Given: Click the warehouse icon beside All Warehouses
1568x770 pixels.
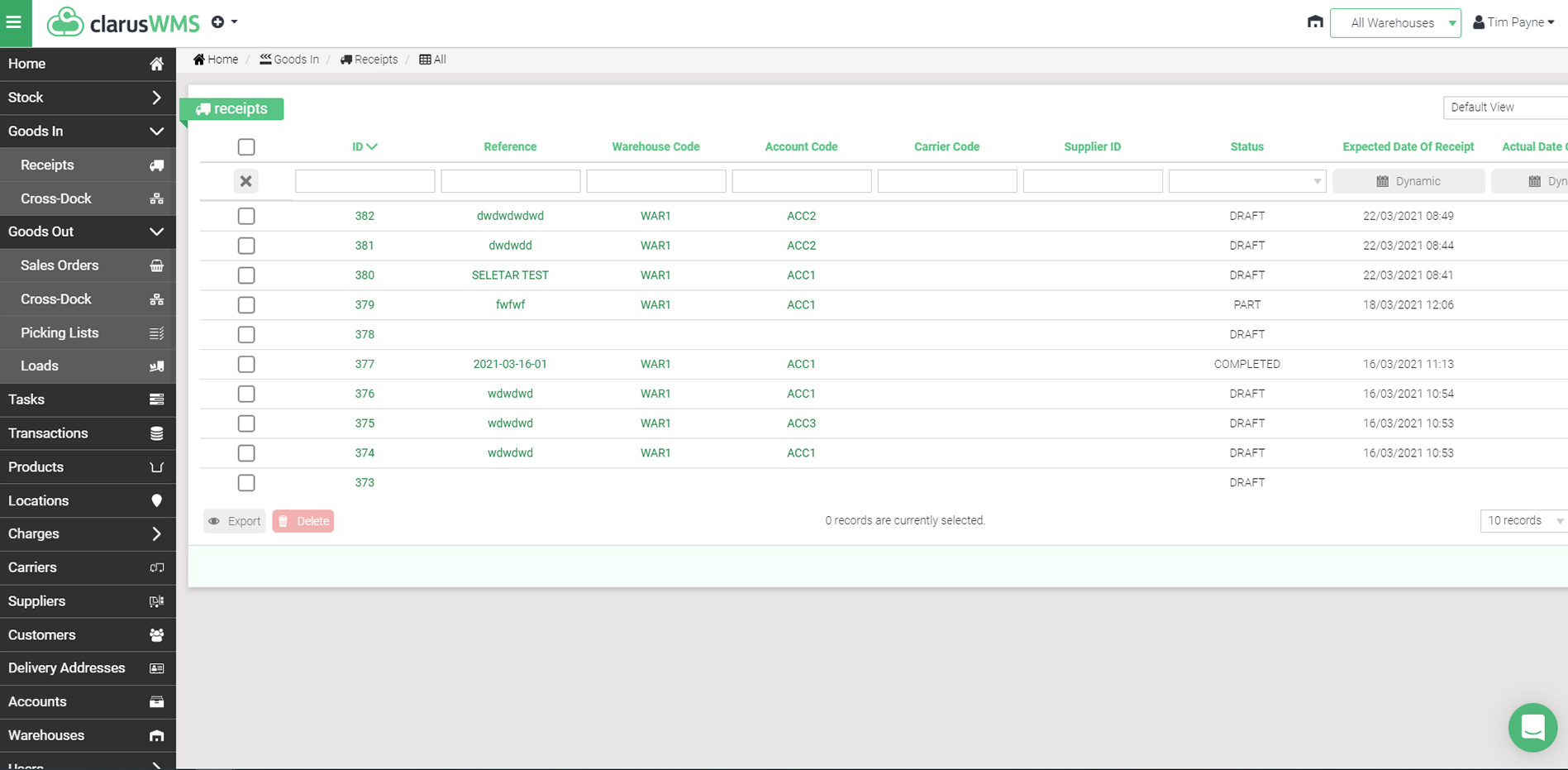Looking at the screenshot, I should [x=1314, y=22].
